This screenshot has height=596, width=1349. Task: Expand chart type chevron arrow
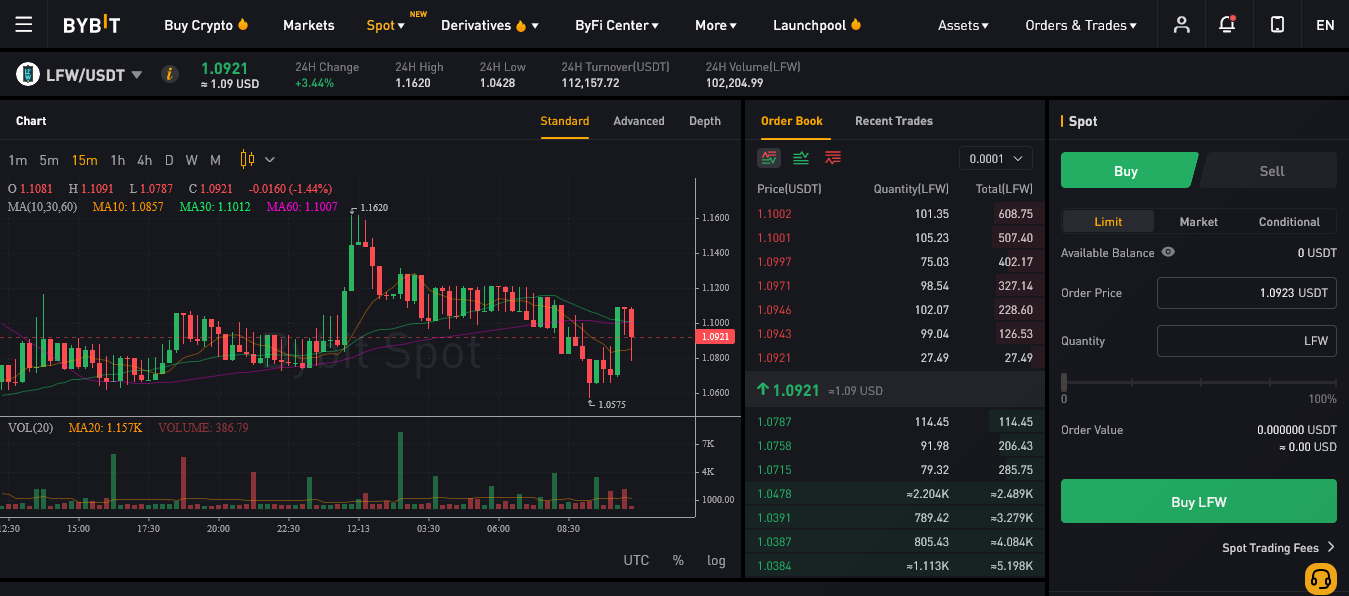click(x=270, y=159)
